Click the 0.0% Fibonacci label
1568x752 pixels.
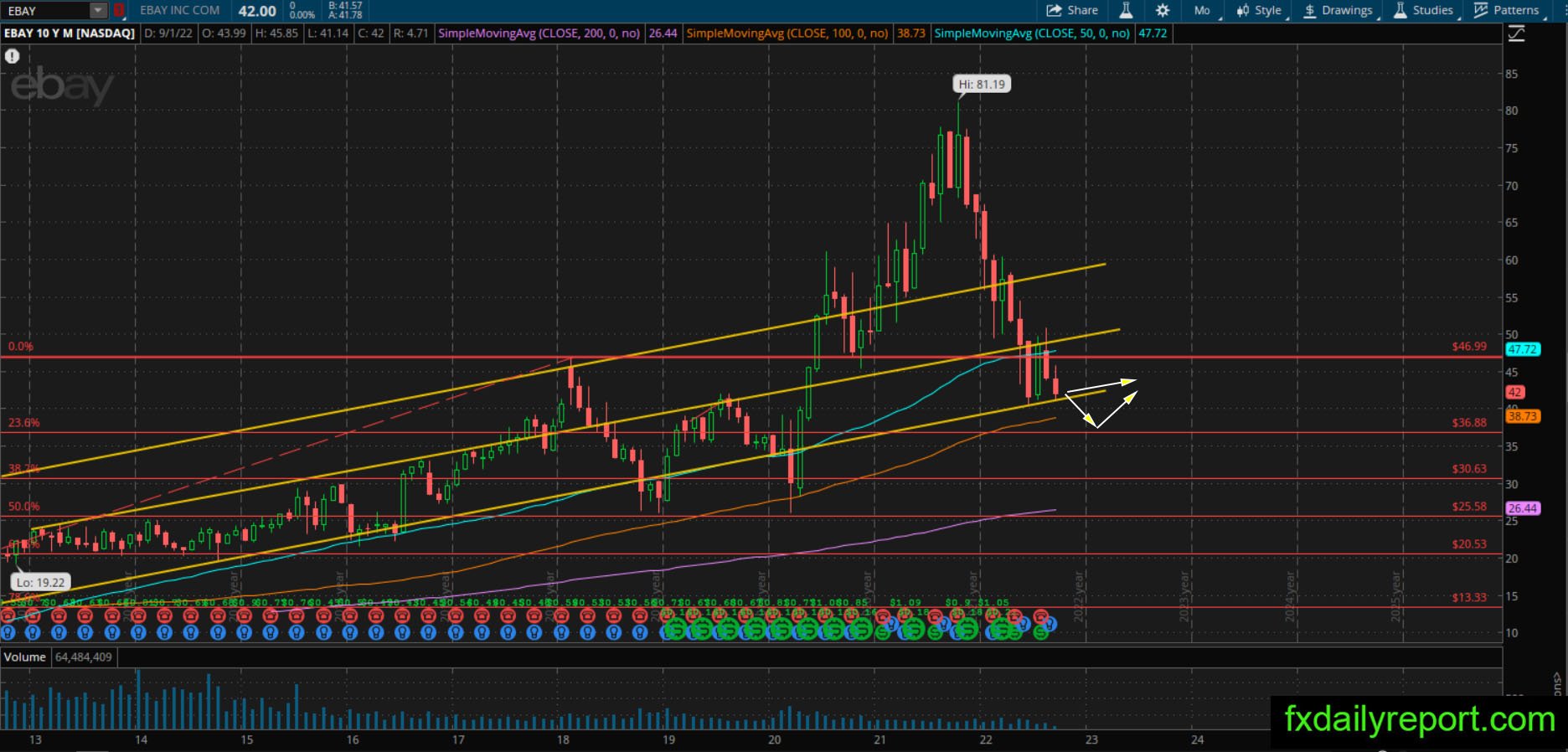(20, 346)
